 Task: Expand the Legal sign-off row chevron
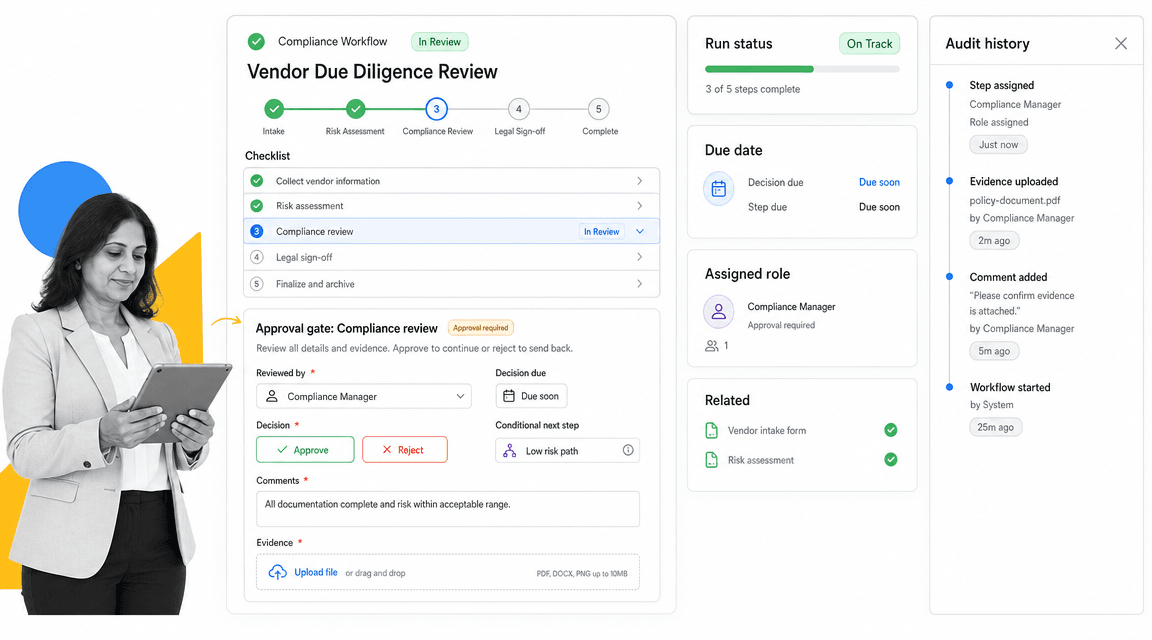point(639,257)
